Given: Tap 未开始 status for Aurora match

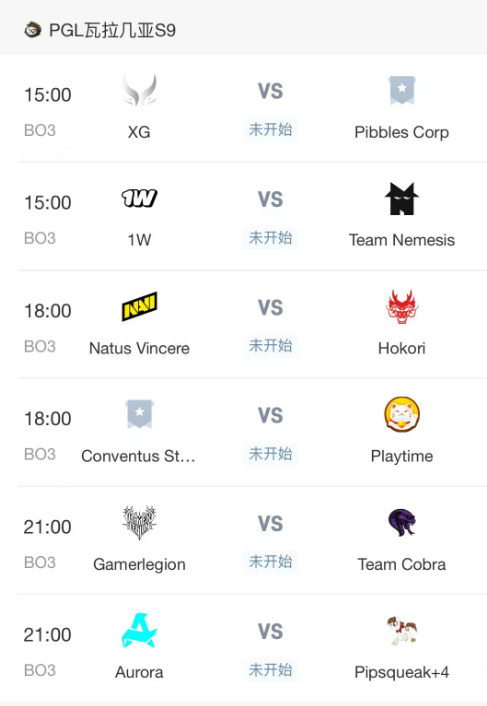Looking at the screenshot, I should pos(271,670).
